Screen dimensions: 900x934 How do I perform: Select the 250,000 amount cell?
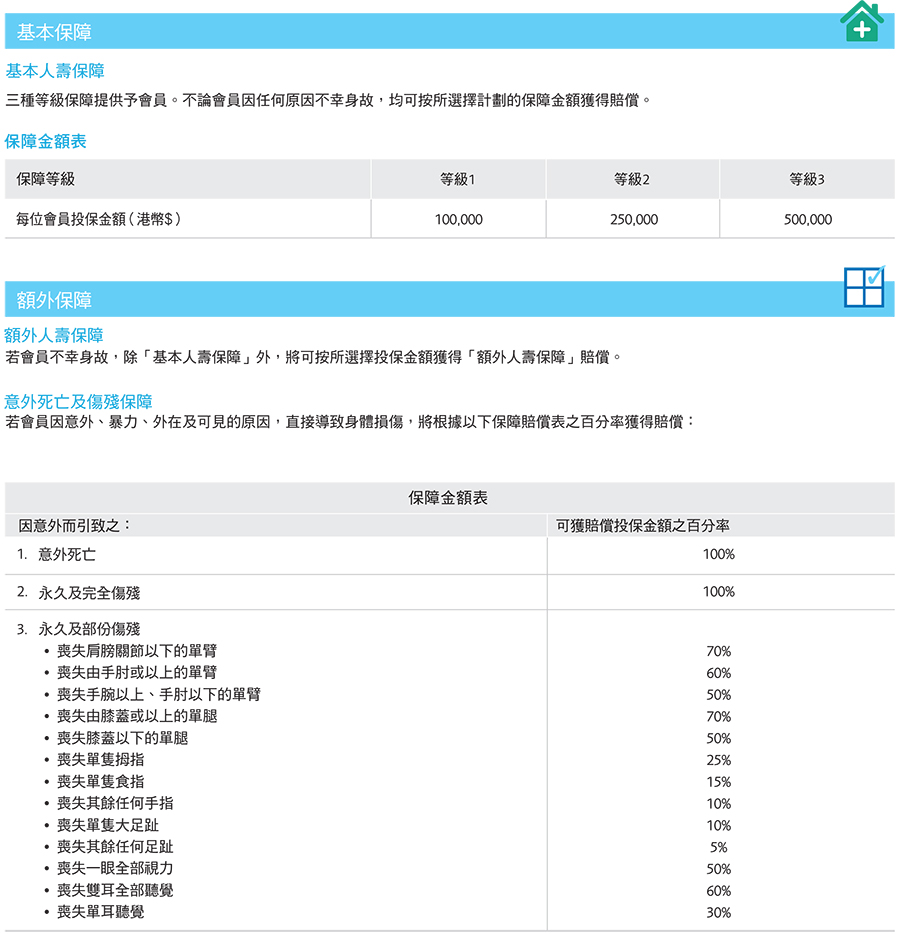pyautogui.click(x=633, y=219)
